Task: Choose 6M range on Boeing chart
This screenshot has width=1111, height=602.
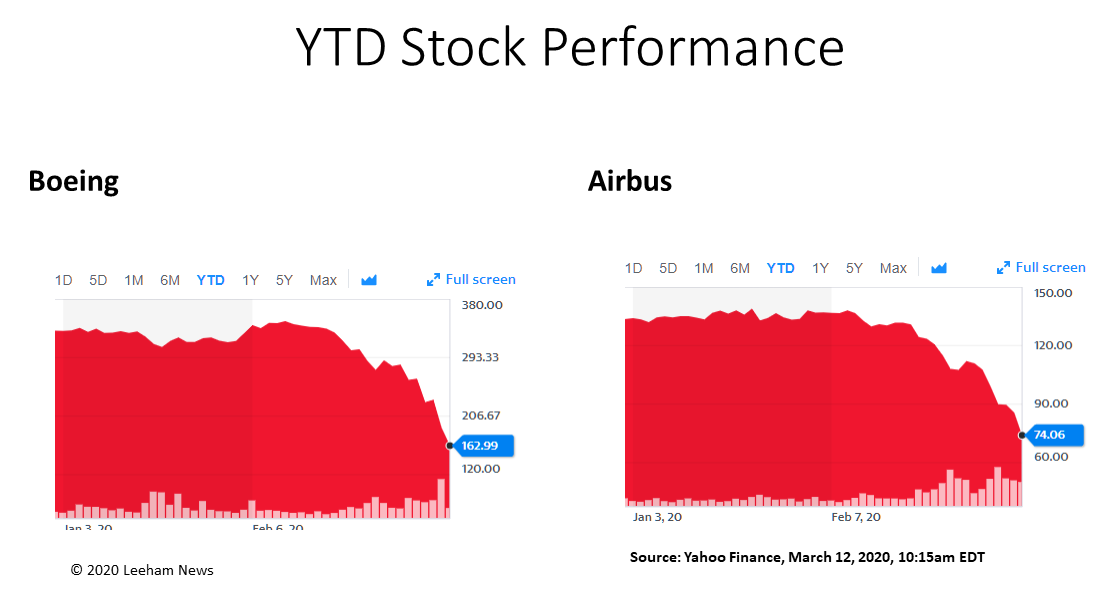Action: tap(170, 280)
